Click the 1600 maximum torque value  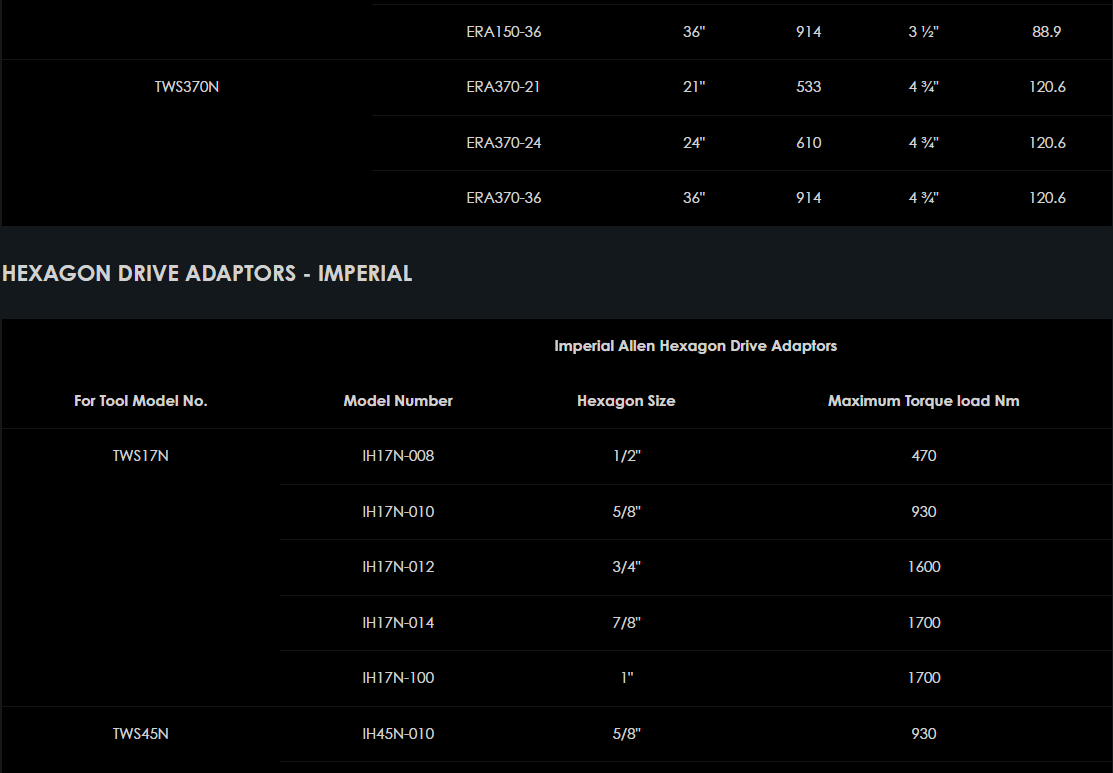[923, 567]
